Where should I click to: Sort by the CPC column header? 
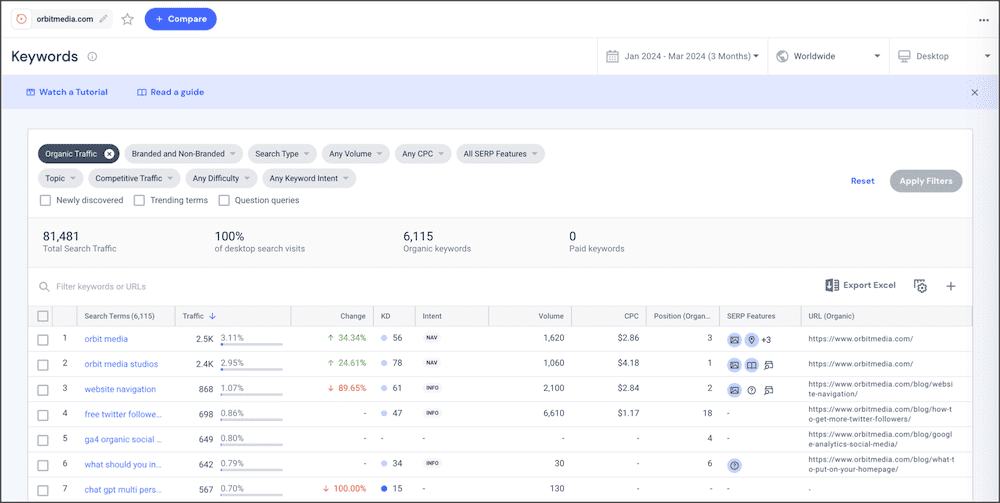(x=631, y=316)
